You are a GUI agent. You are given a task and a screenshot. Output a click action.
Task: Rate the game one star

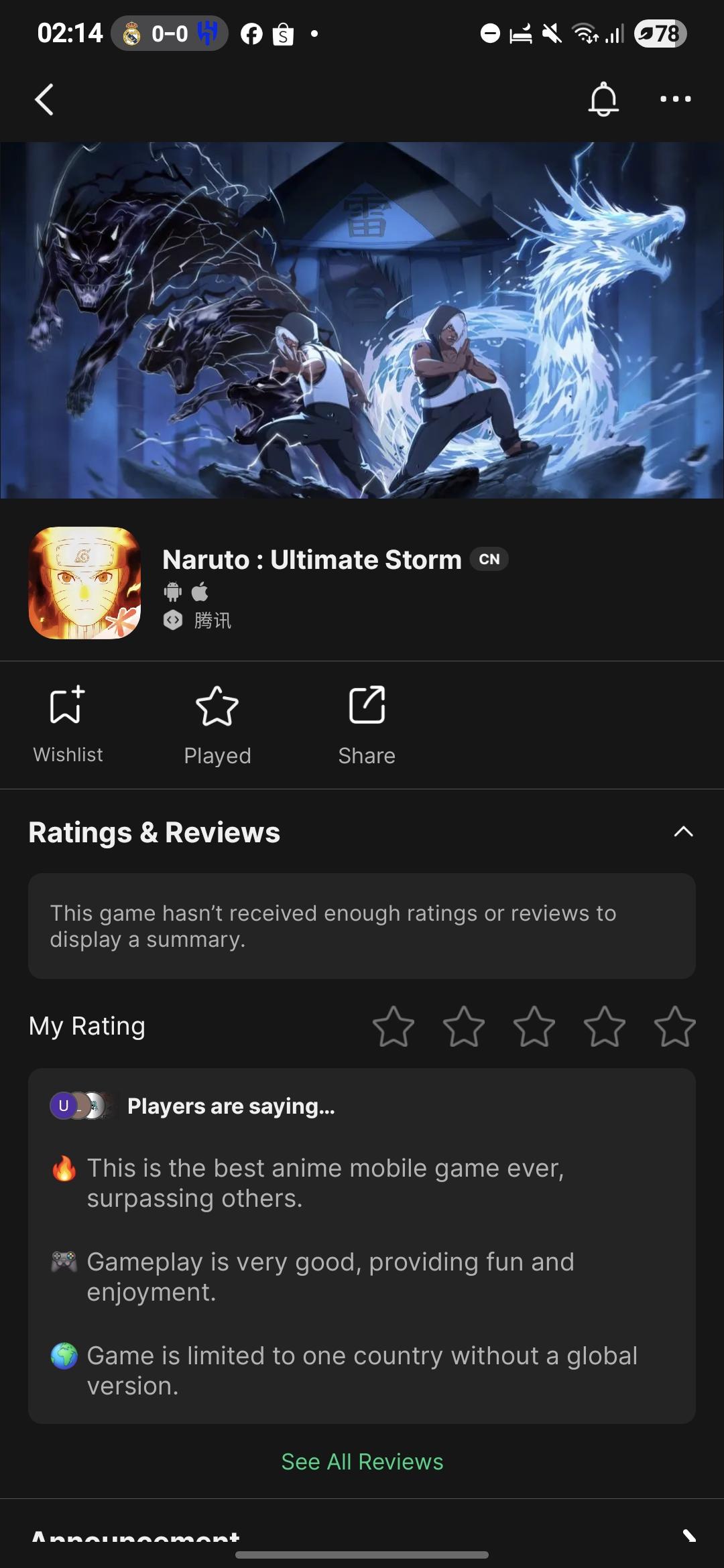[x=394, y=1026]
